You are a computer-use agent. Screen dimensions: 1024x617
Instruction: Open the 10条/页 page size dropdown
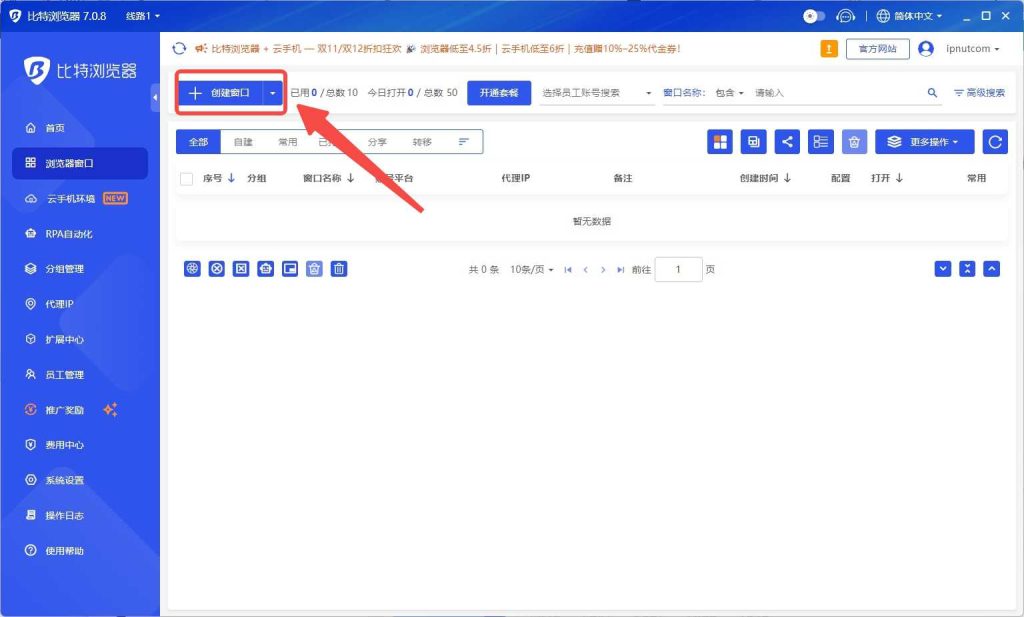(x=531, y=270)
